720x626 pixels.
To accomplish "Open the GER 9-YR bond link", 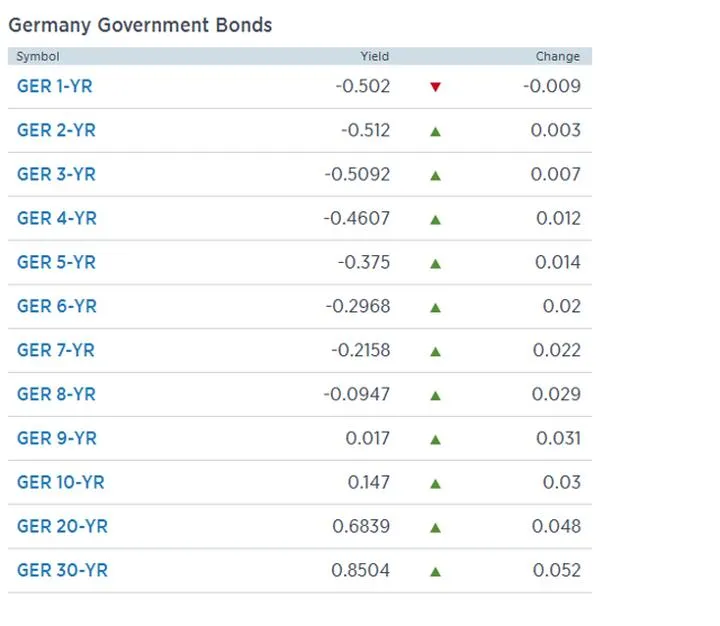I will click(x=57, y=439).
